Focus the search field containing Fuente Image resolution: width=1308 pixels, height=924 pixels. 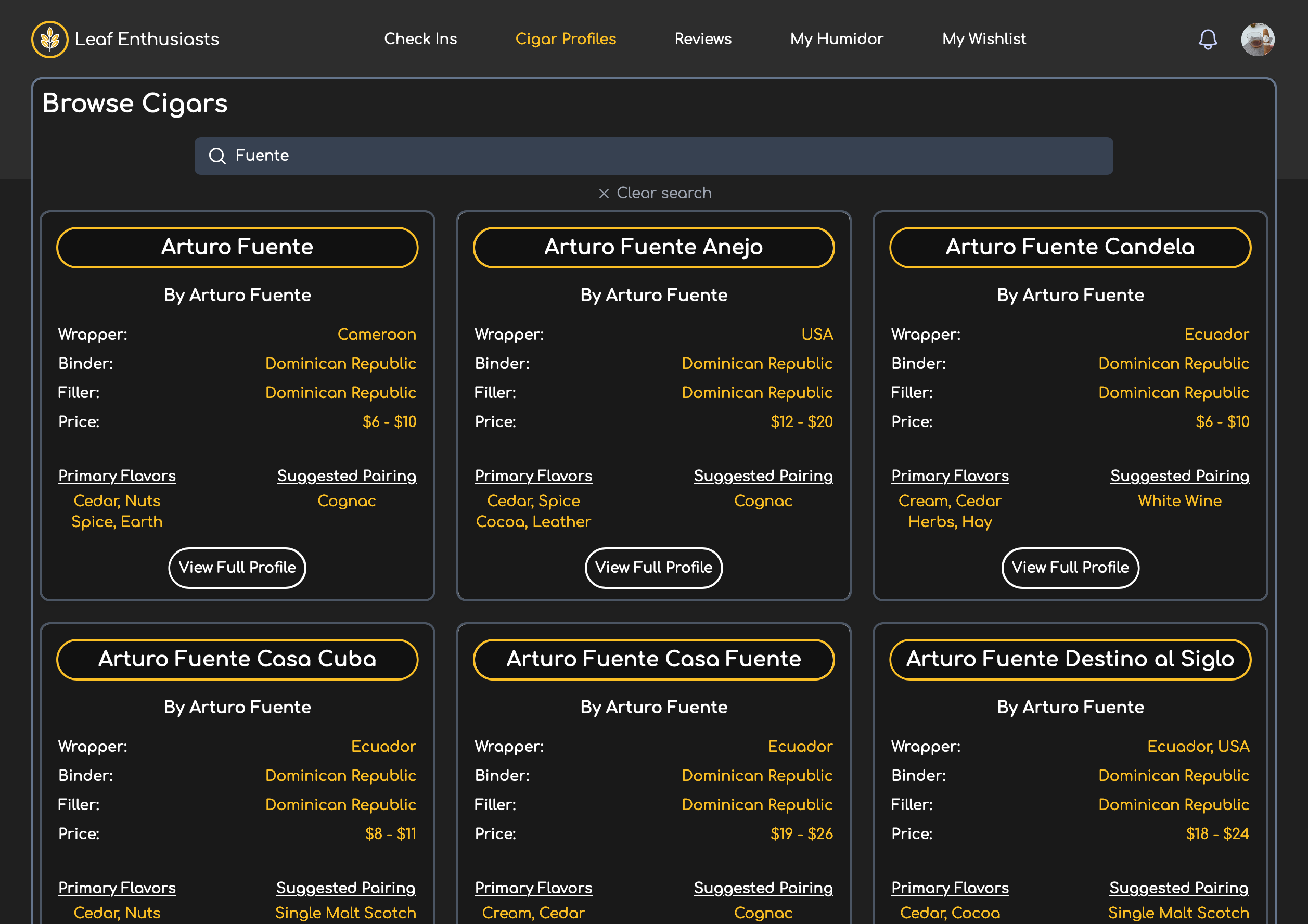pos(653,156)
